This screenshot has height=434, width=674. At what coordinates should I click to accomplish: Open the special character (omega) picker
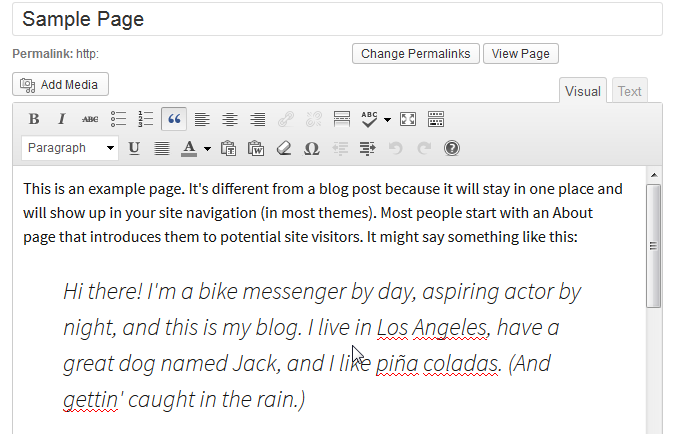point(311,148)
